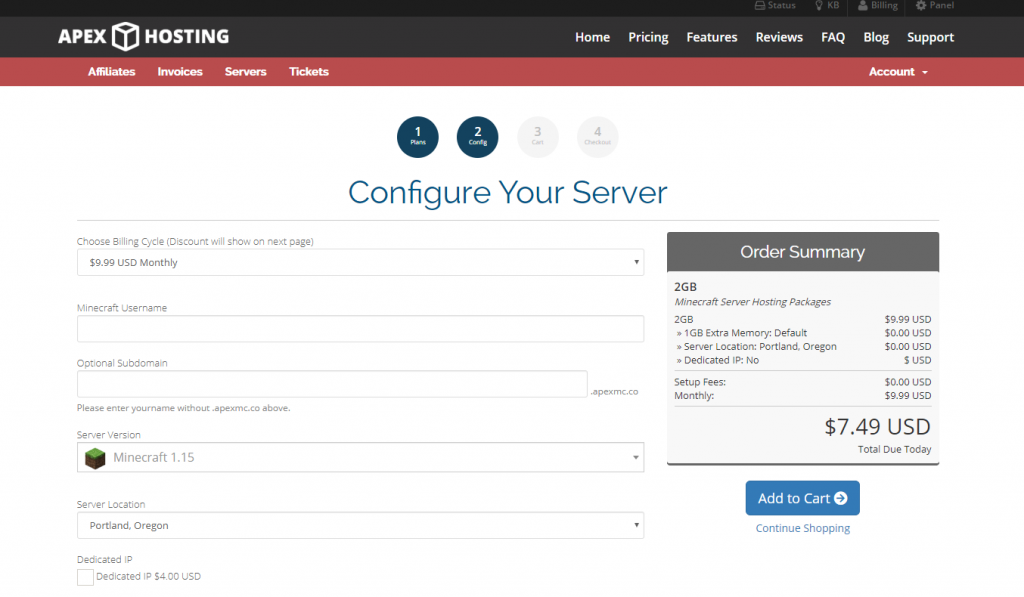Open the Billing link in top bar
Viewport: 1024px width, 597px height.
(x=878, y=5)
